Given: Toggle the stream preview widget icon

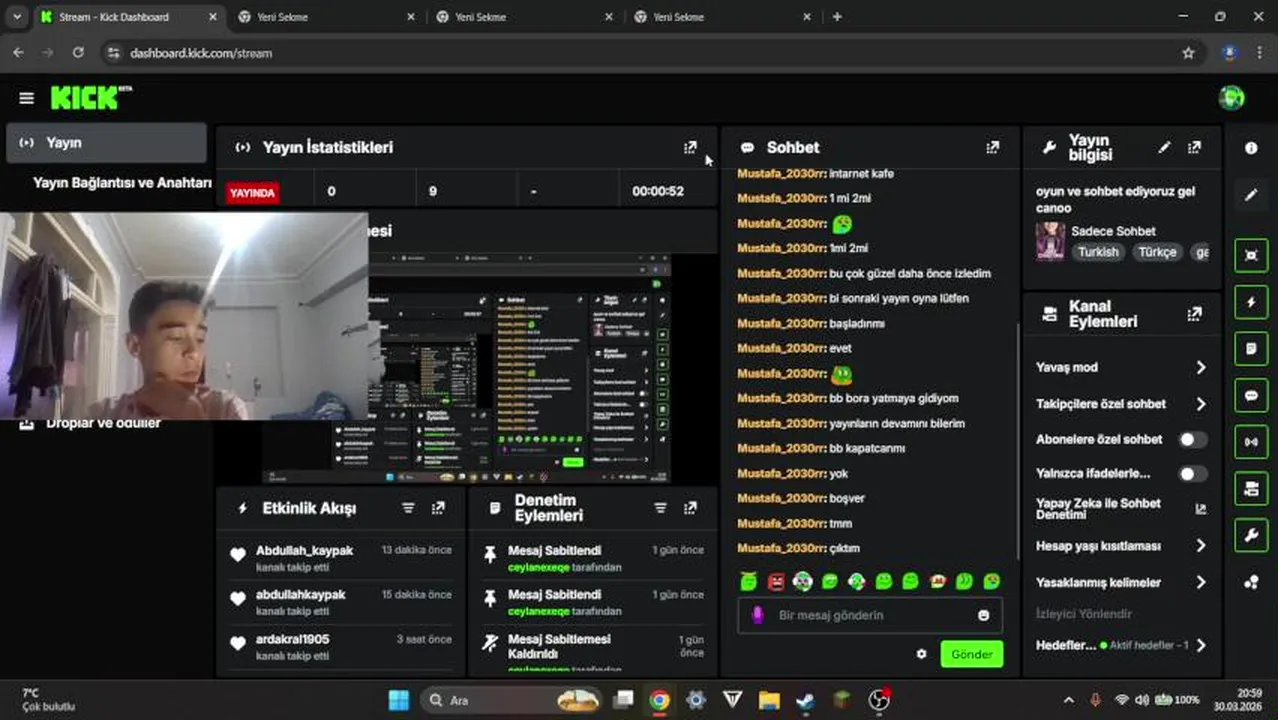Looking at the screenshot, I should (1251, 255).
